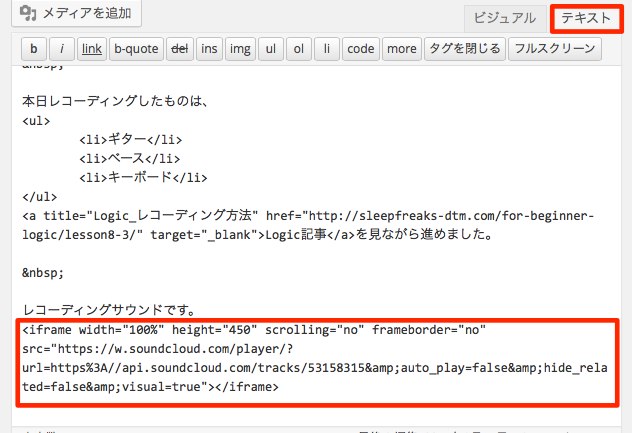Click the sleepfreaks-dtm.com href URL text
The image size is (632, 433).
(x=451, y=216)
